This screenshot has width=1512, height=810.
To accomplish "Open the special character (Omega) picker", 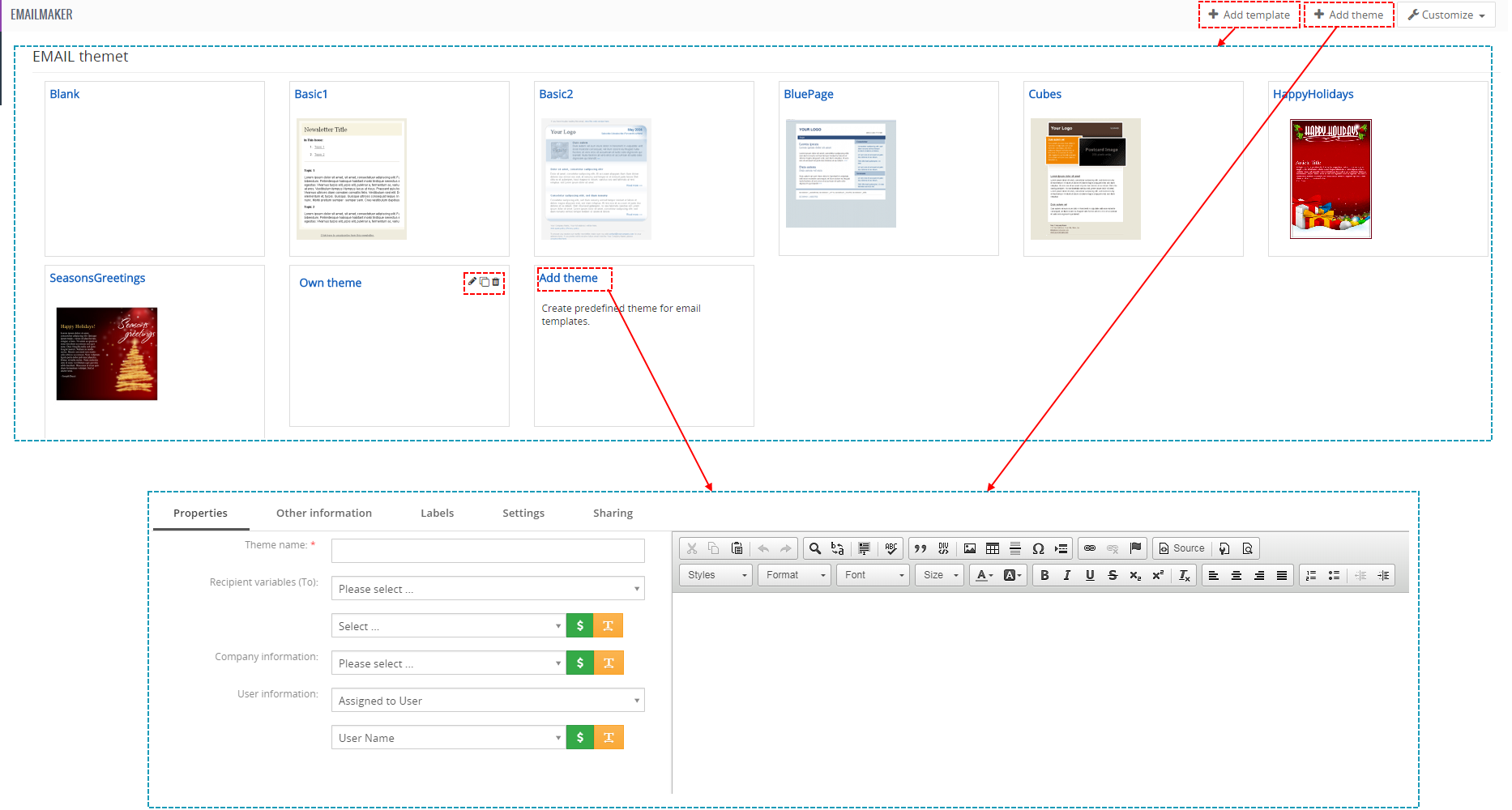I will click(1038, 548).
